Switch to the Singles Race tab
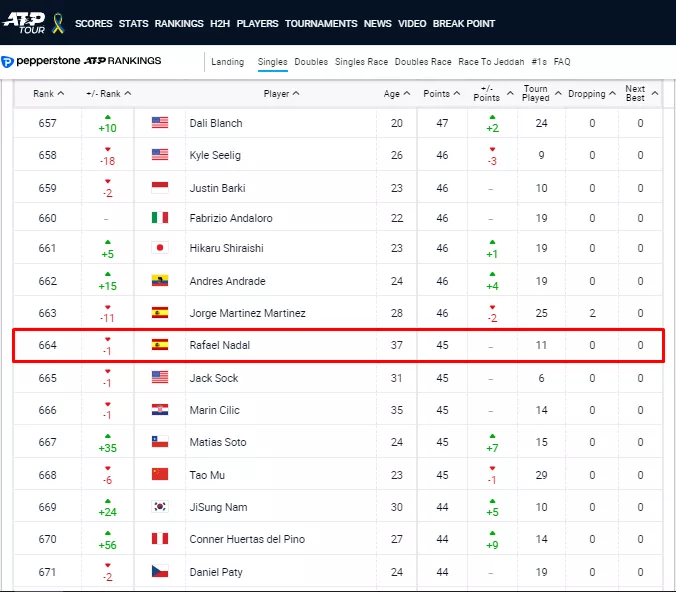The height and width of the screenshot is (592, 676). [361, 62]
